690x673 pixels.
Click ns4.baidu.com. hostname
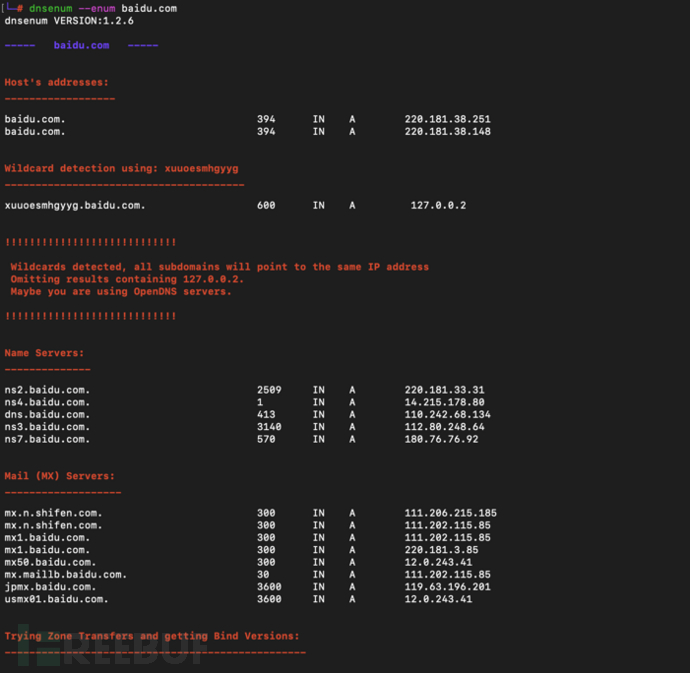point(48,402)
